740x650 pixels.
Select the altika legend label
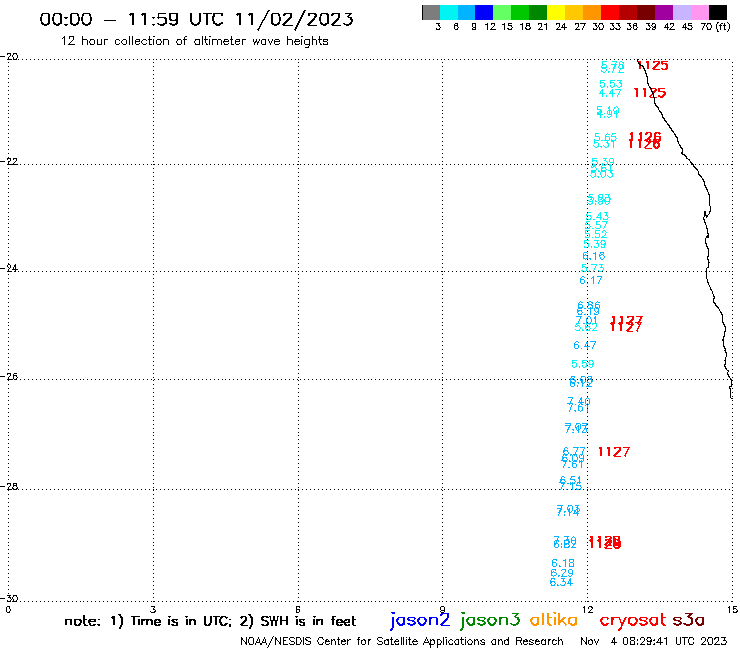tap(554, 620)
